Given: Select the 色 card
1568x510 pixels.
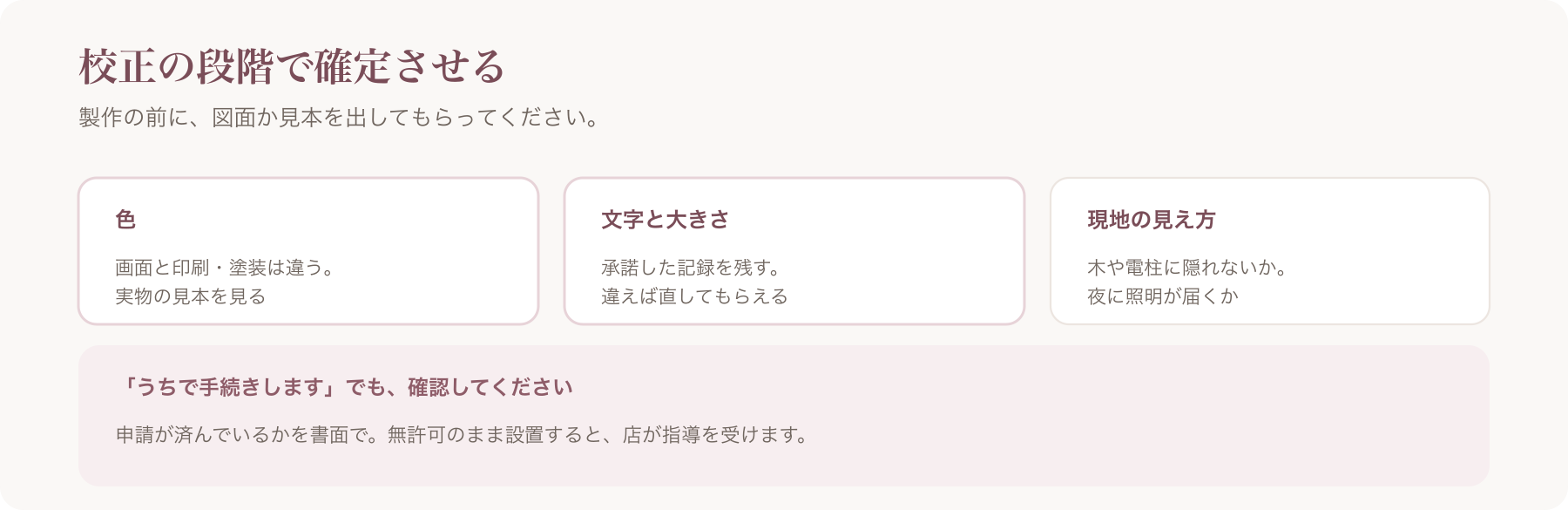Looking at the screenshot, I should [x=308, y=251].
